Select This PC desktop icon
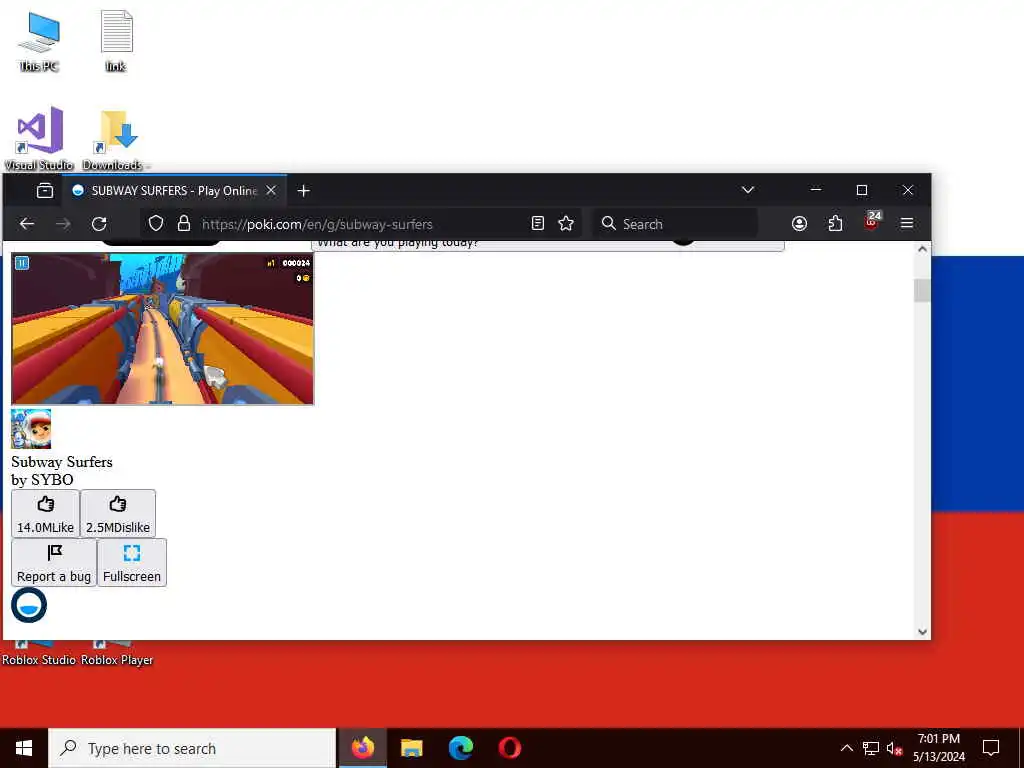 [39, 41]
